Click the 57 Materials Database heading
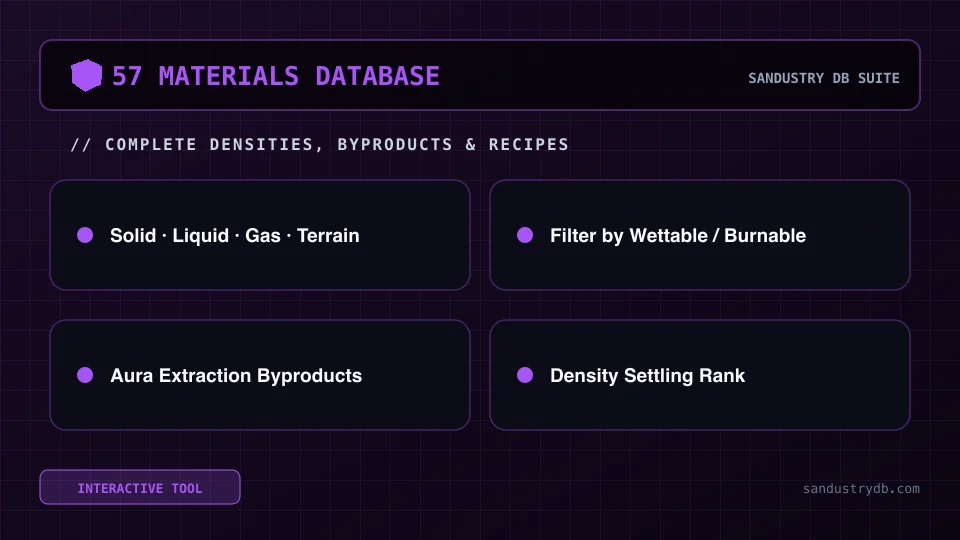Viewport: 960px width, 540px height. point(276,77)
